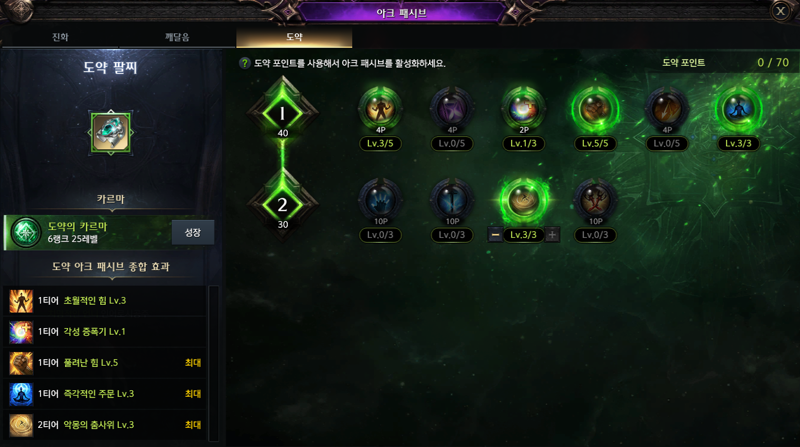The image size is (800, 447).
Task: Select tier 2 diamond marker
Action: [x=282, y=205]
